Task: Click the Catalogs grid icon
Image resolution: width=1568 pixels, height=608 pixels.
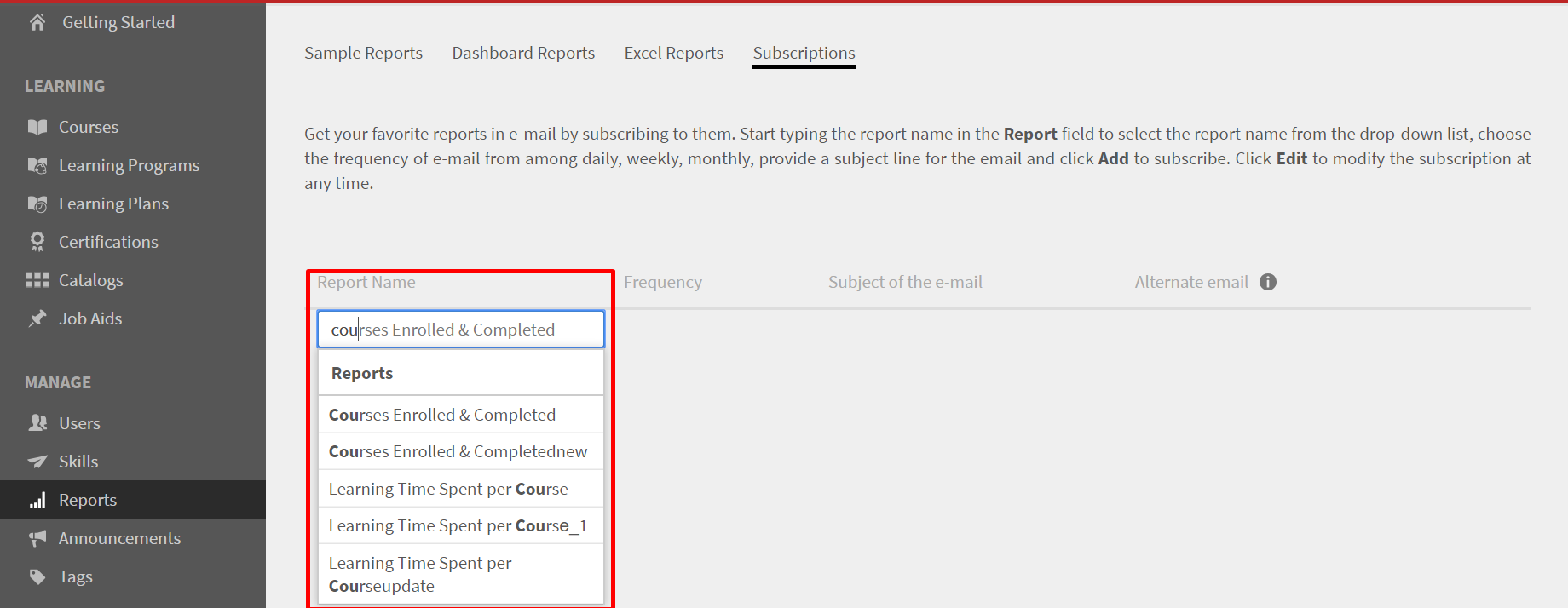Action: (x=37, y=280)
